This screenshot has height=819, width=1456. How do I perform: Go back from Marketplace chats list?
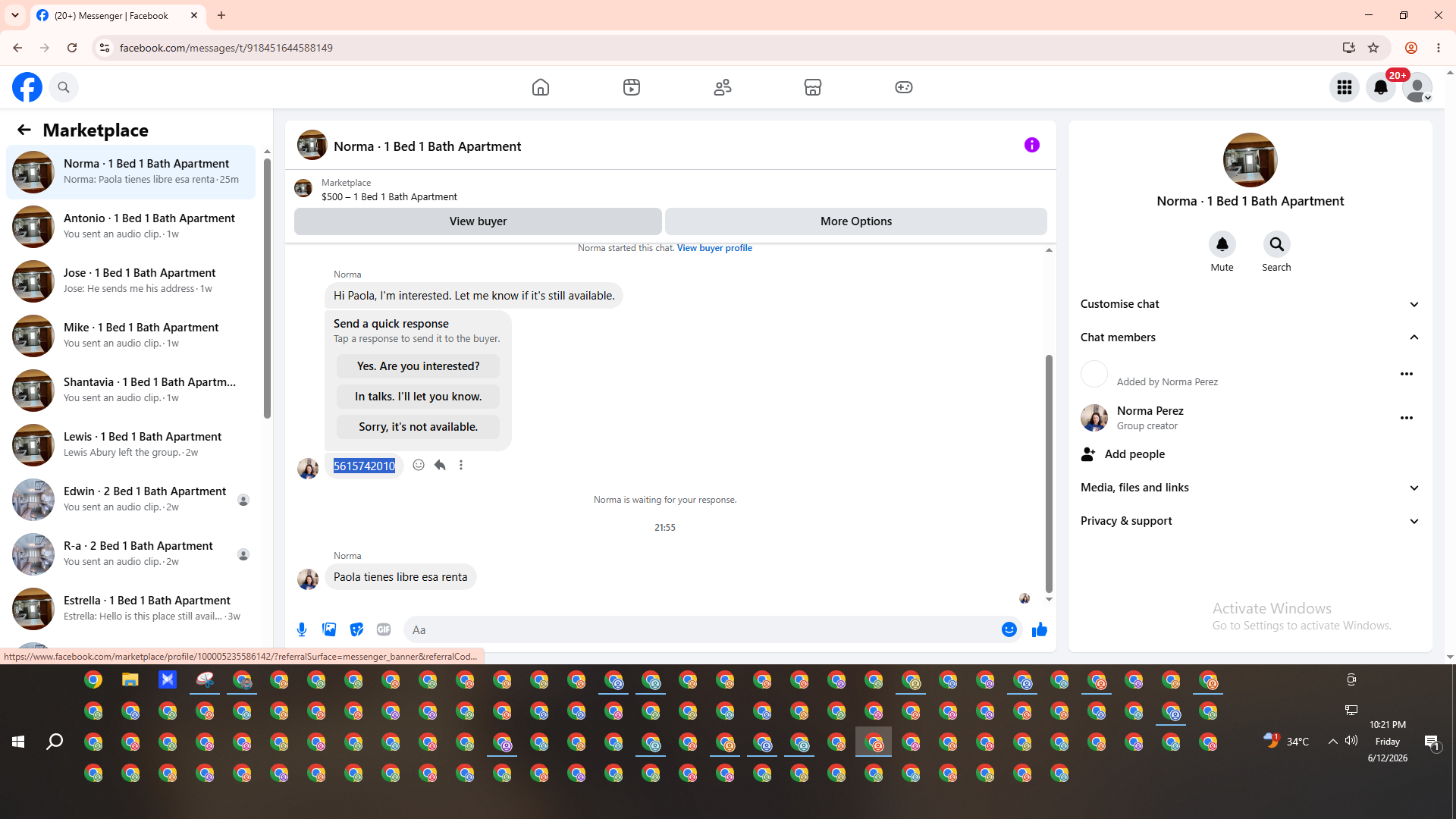(24, 130)
